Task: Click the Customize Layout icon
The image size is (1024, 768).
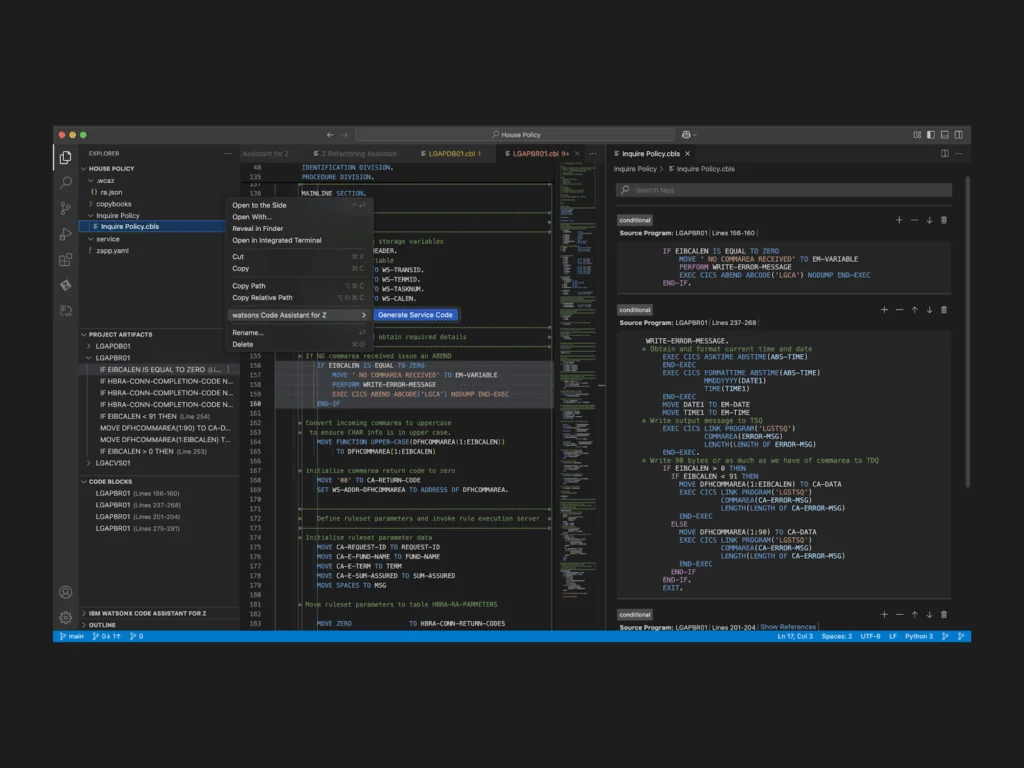Action: 917,135
